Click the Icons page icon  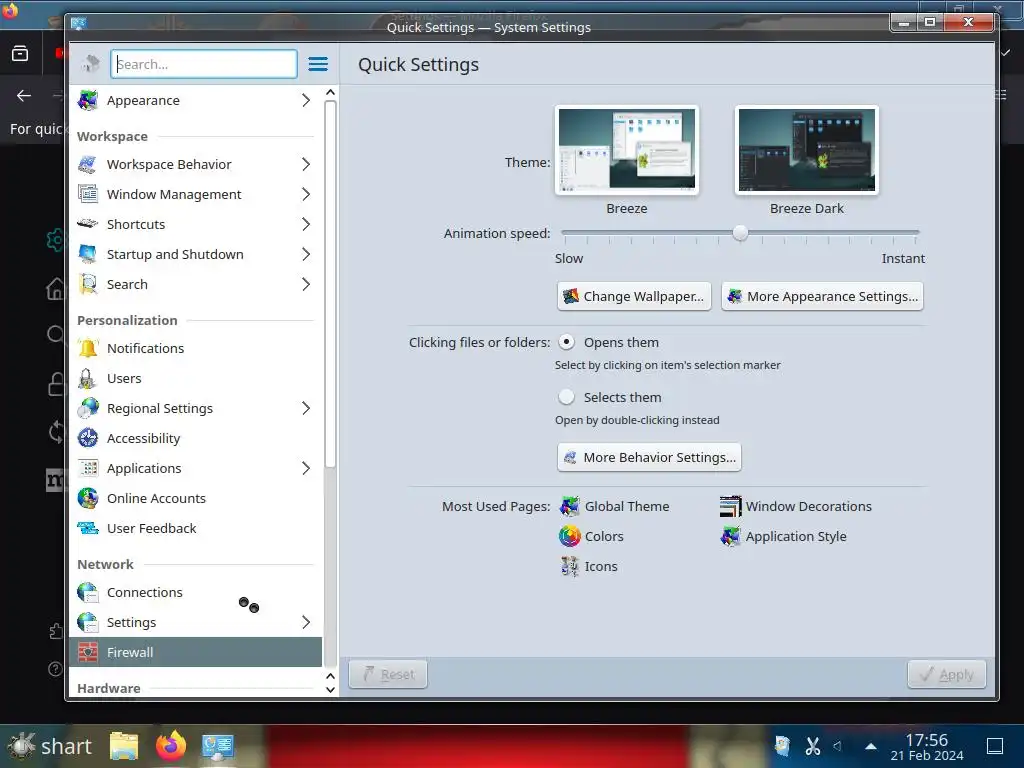tap(569, 567)
